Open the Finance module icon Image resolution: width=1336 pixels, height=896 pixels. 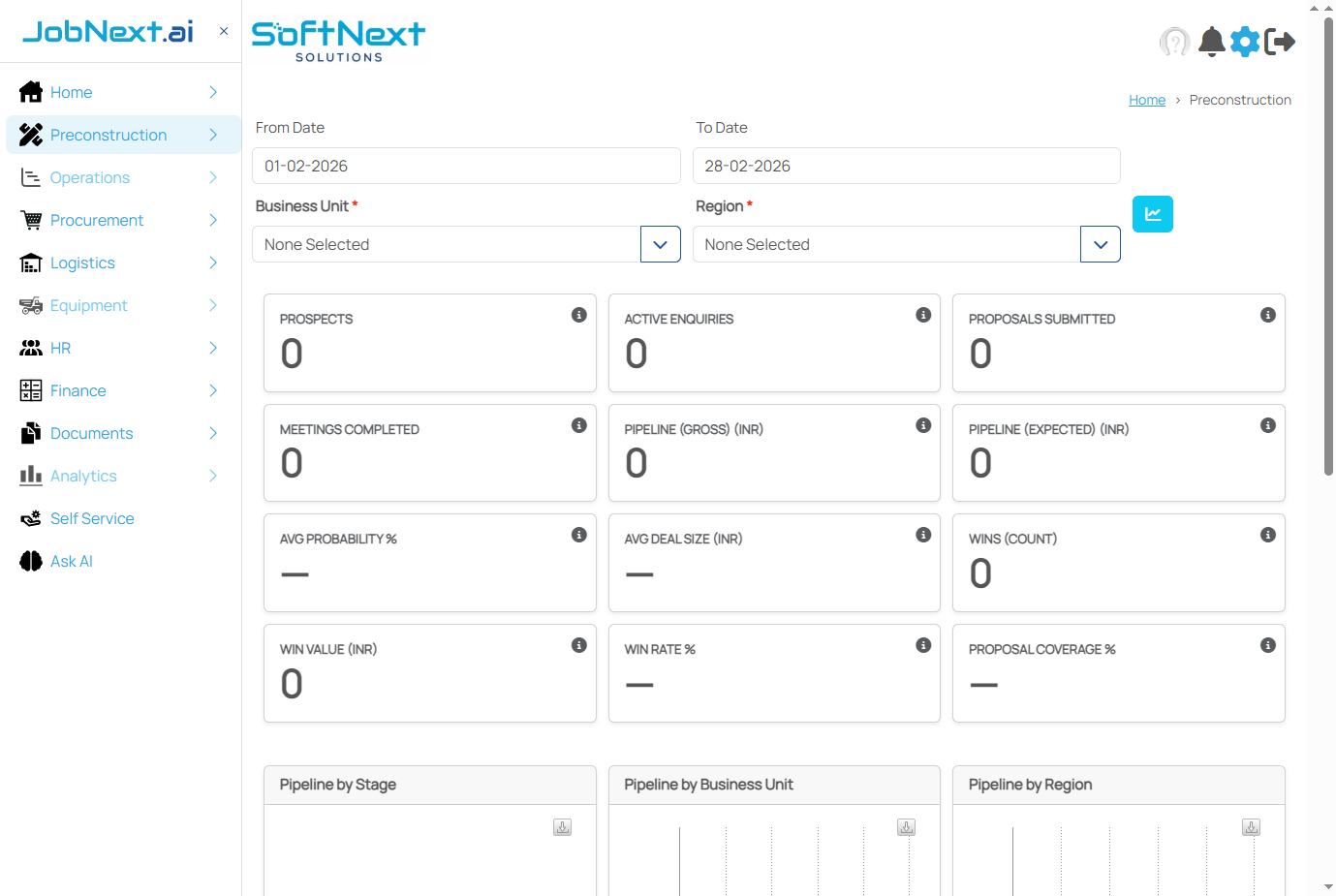pyautogui.click(x=30, y=390)
